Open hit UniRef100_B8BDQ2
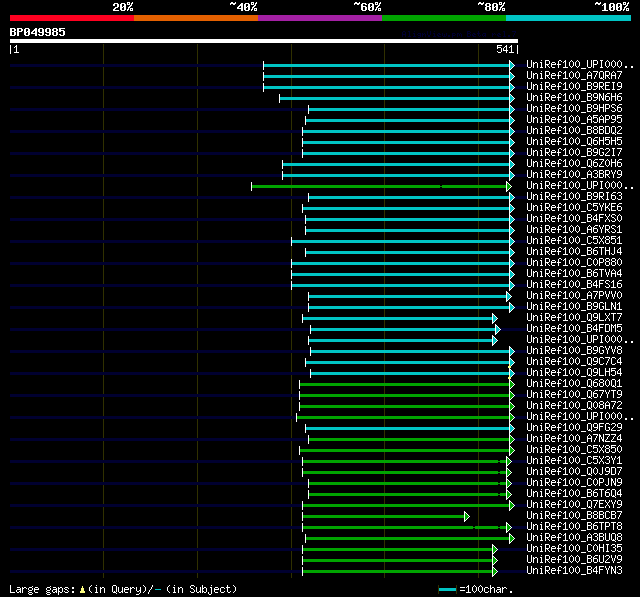Viewport: 640px width, 597px height. (574, 131)
